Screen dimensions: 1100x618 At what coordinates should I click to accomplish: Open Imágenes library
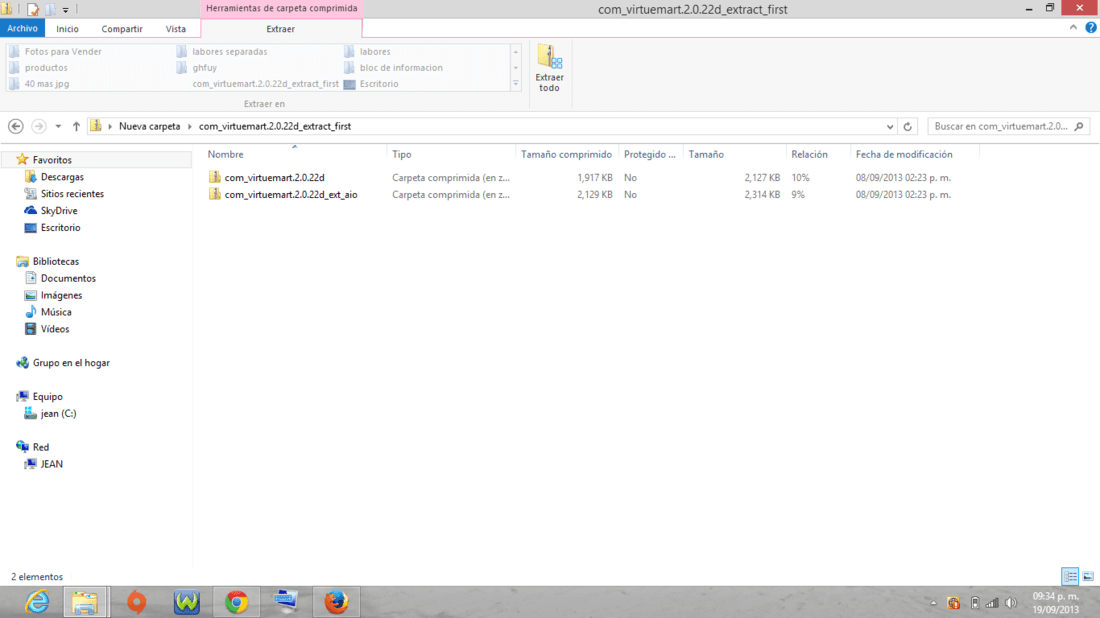[61, 295]
